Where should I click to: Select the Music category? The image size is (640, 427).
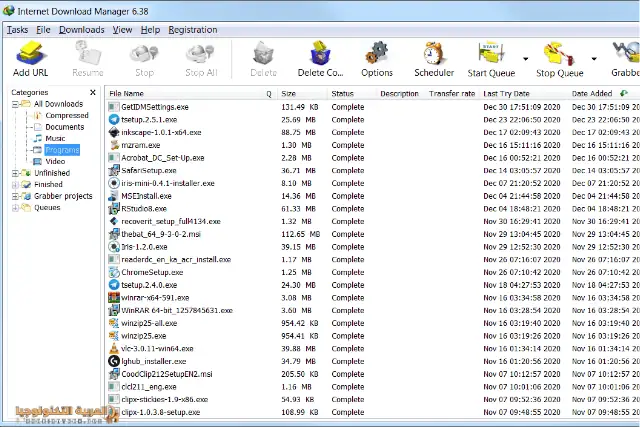click(55, 138)
